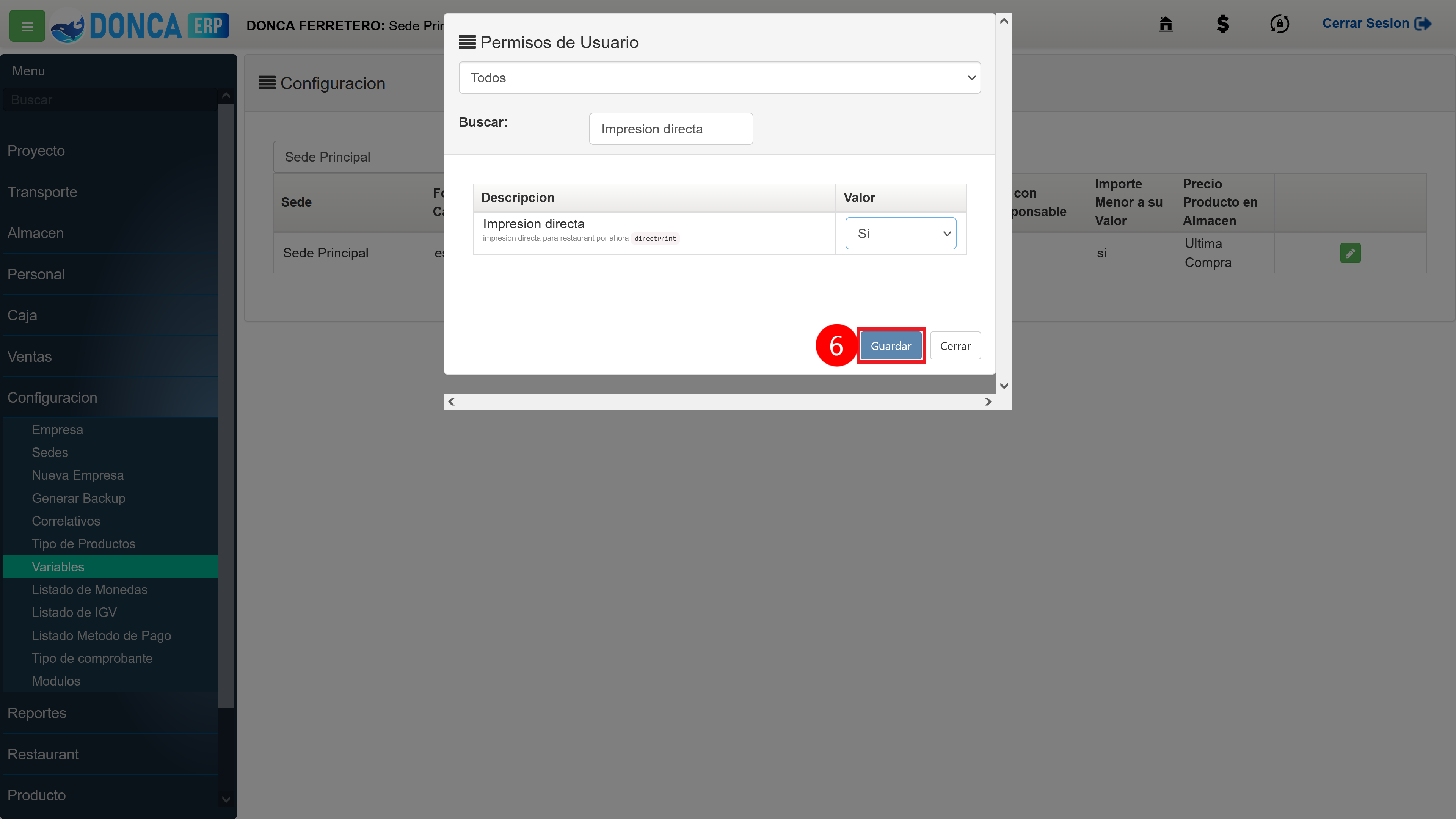Click the green edit pencil for Sede Principal
Image resolution: width=1456 pixels, height=819 pixels.
coord(1350,253)
